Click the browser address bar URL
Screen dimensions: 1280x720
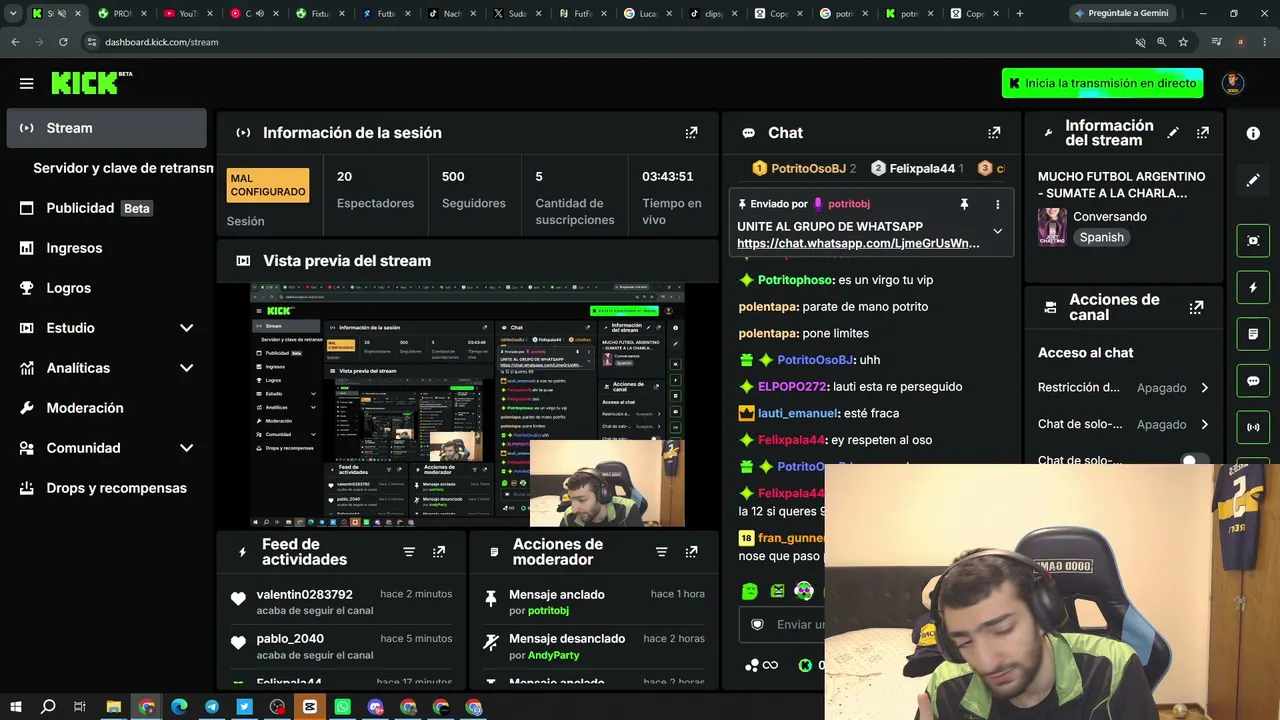tap(161, 42)
